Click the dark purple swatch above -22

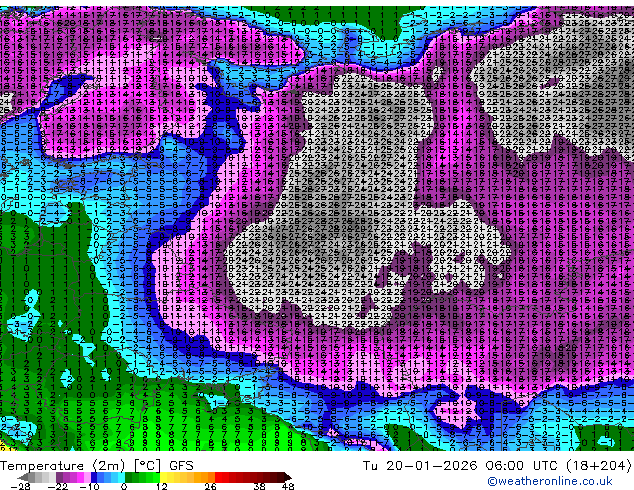click(x=59, y=477)
